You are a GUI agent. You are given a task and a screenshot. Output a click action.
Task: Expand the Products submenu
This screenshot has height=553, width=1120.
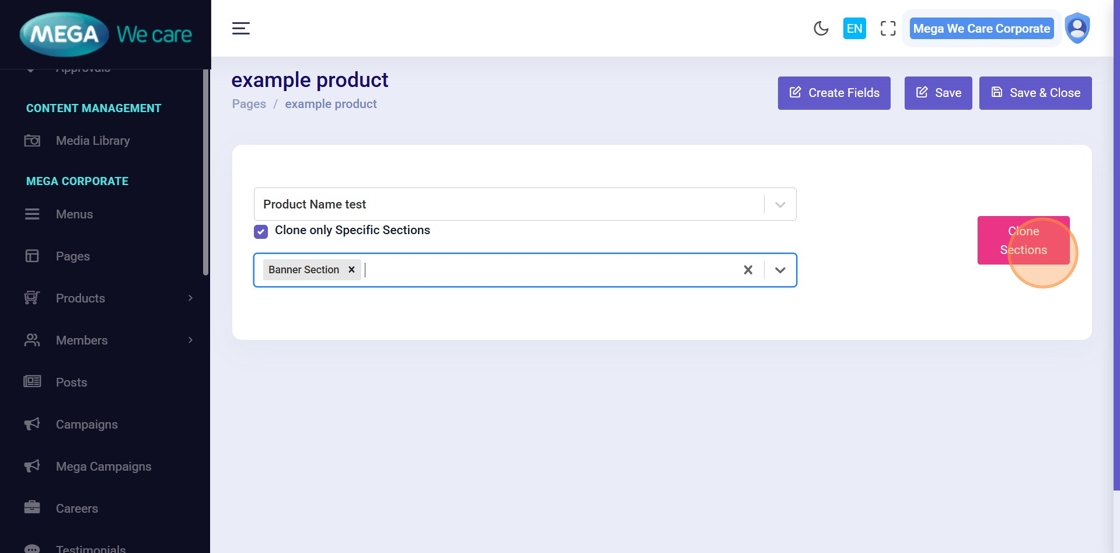click(190, 298)
